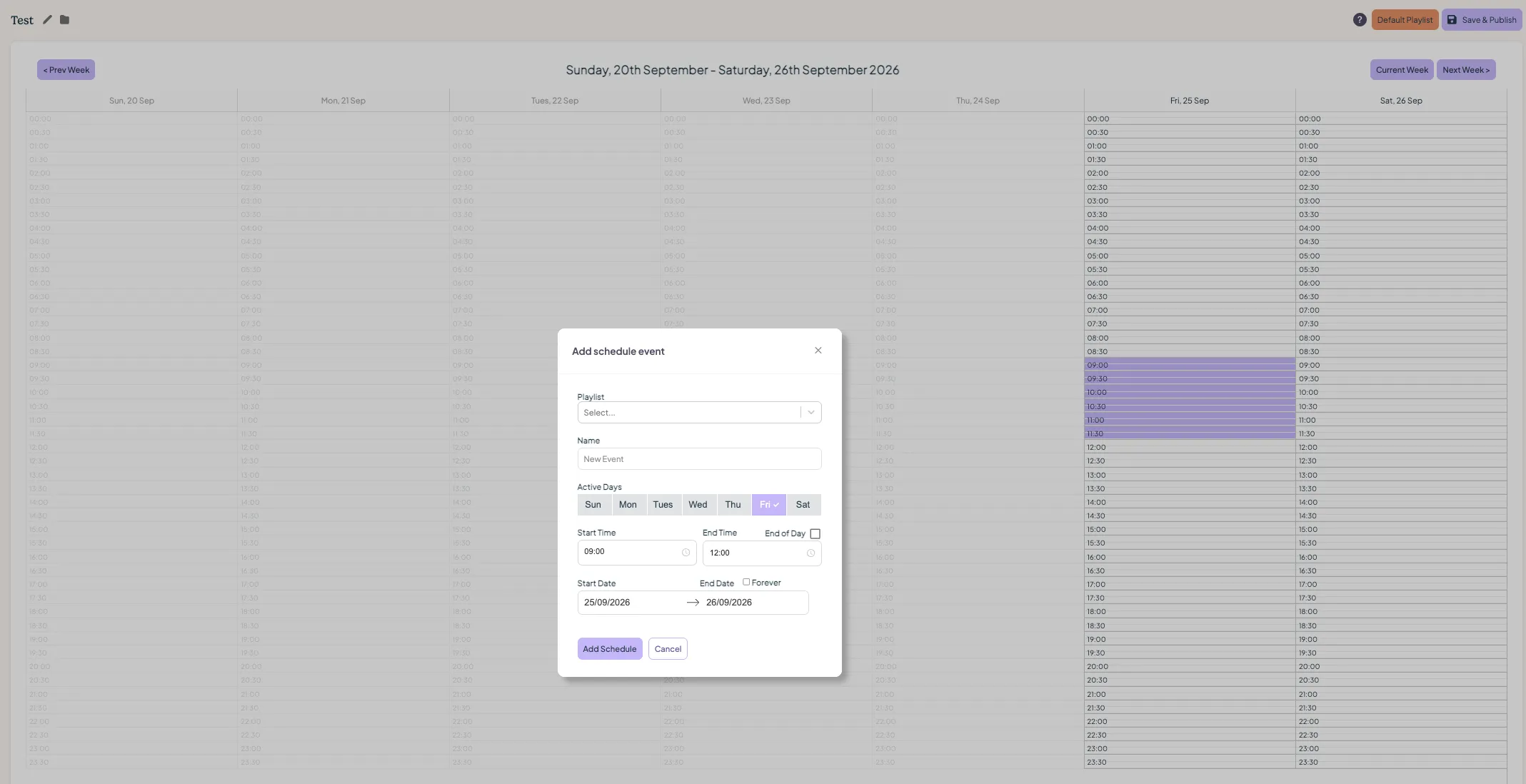The width and height of the screenshot is (1526, 784).
Task: Jump to Current Week
Action: coord(1402,69)
